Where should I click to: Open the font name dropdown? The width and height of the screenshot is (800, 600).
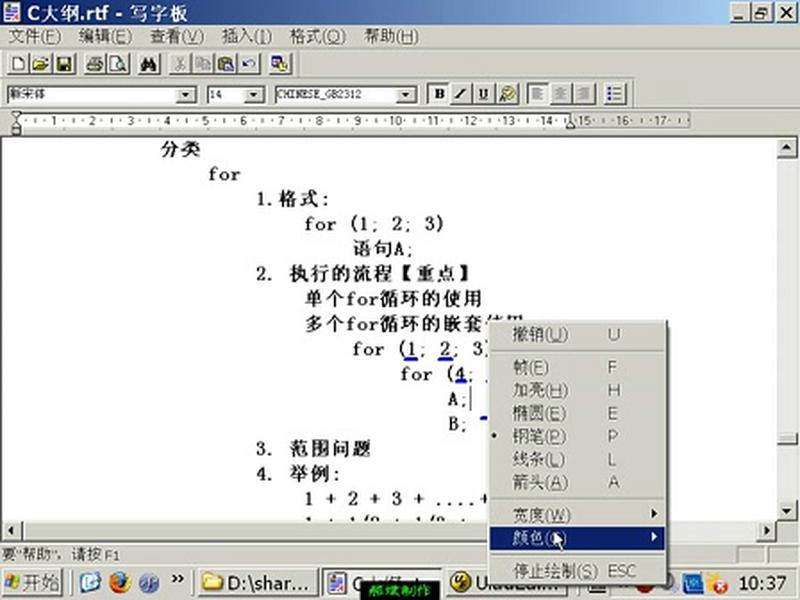coord(186,93)
